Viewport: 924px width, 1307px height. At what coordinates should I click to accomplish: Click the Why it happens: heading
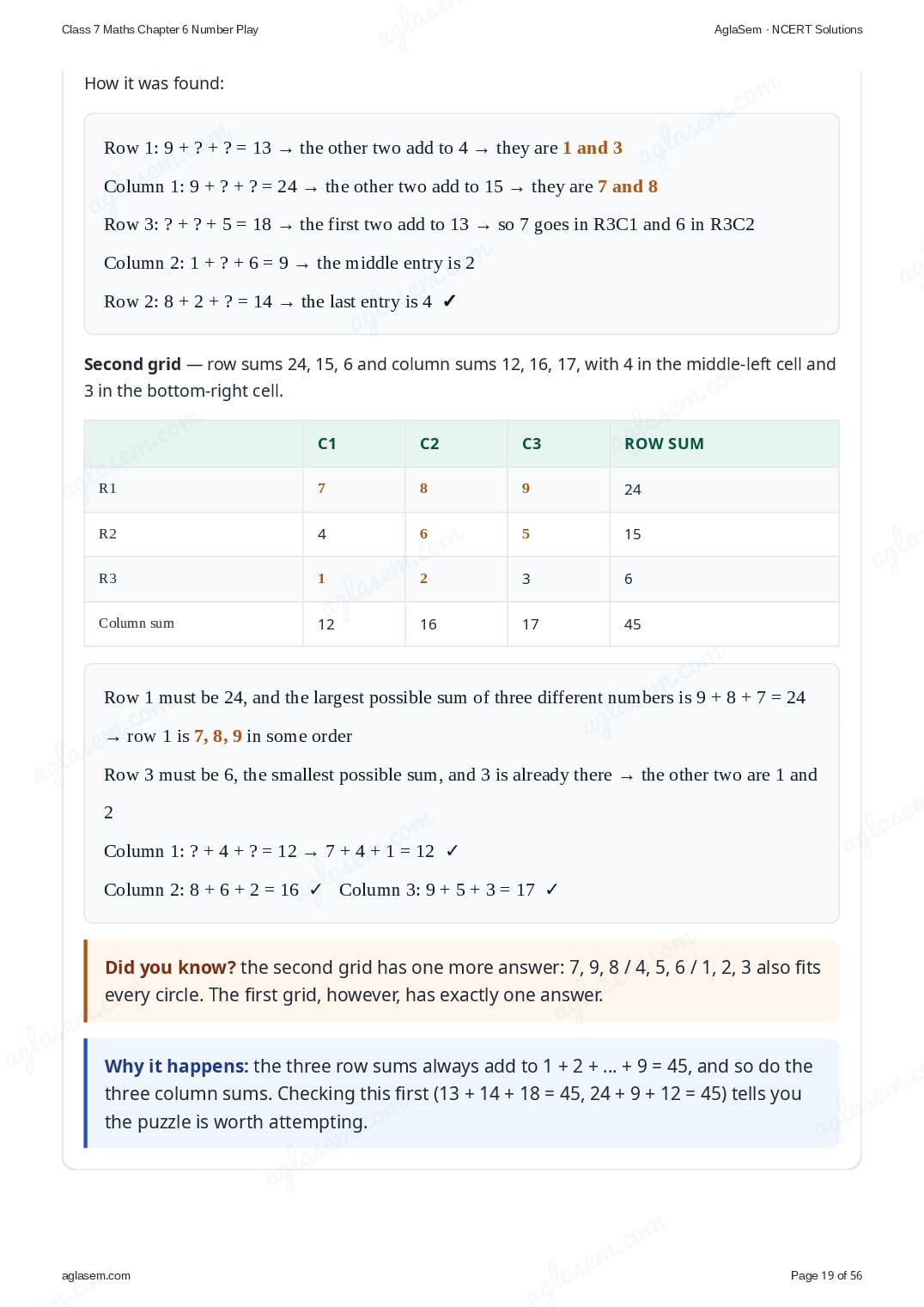click(176, 1066)
